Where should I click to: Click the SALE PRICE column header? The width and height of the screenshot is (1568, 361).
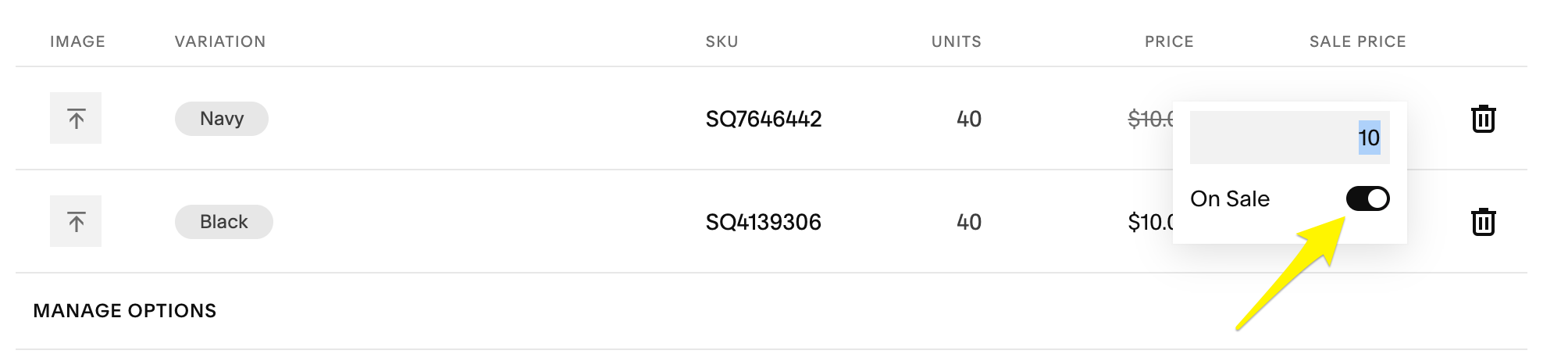click(1357, 41)
